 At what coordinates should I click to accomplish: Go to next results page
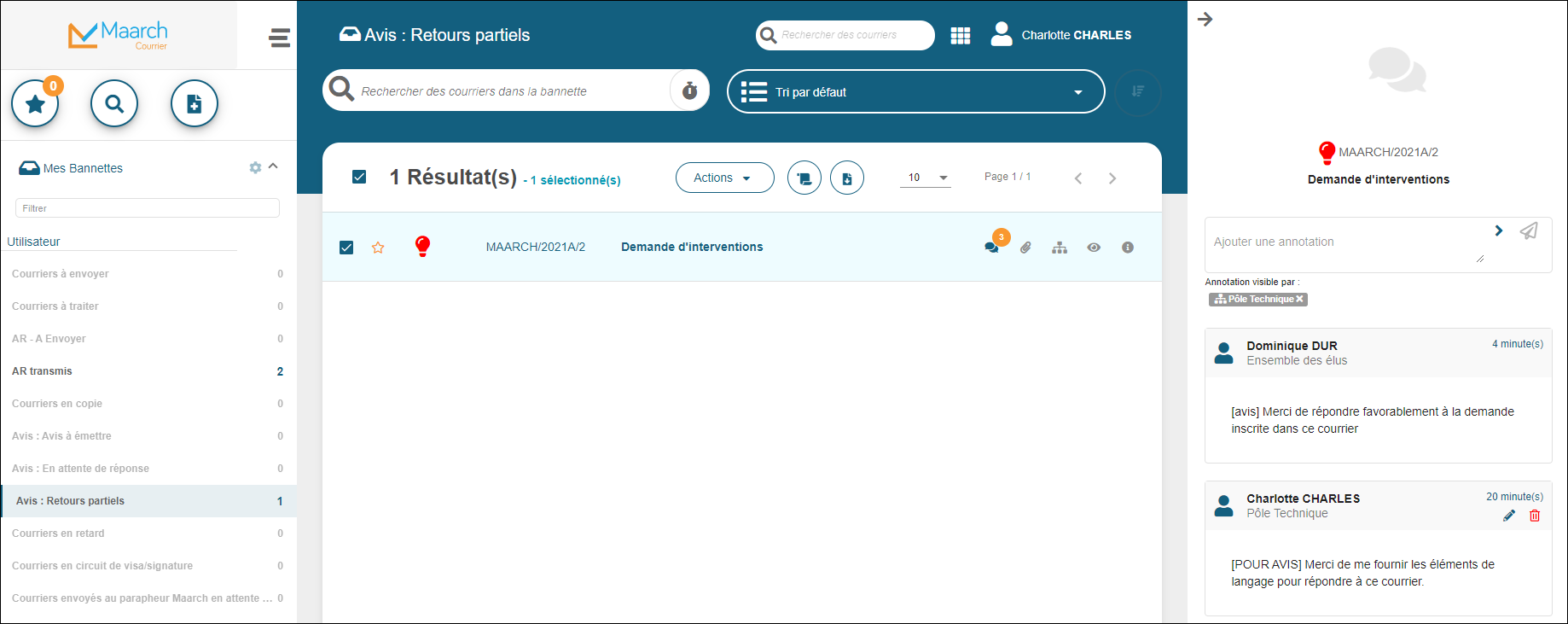point(1112,178)
